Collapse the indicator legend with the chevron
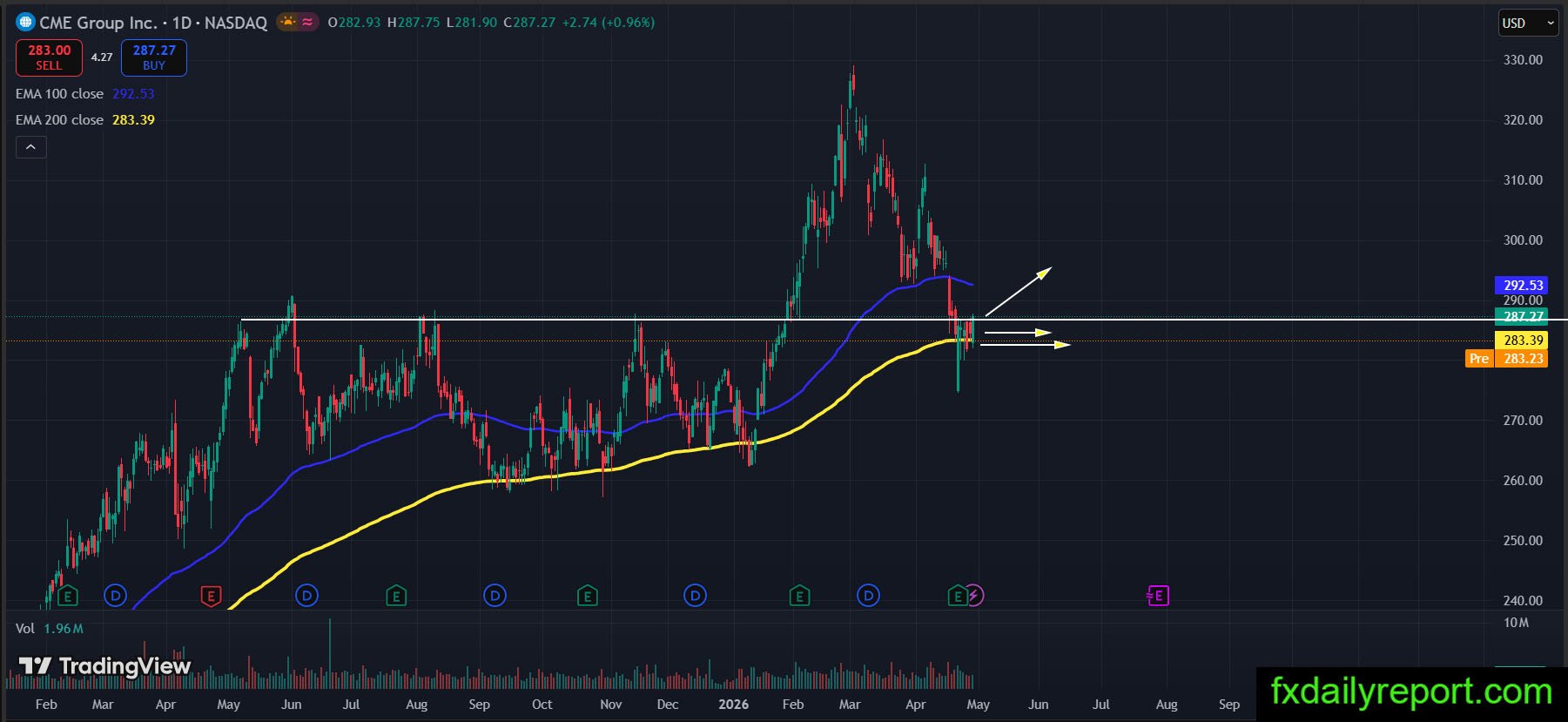Viewport: 1568px width, 722px height. (30, 147)
